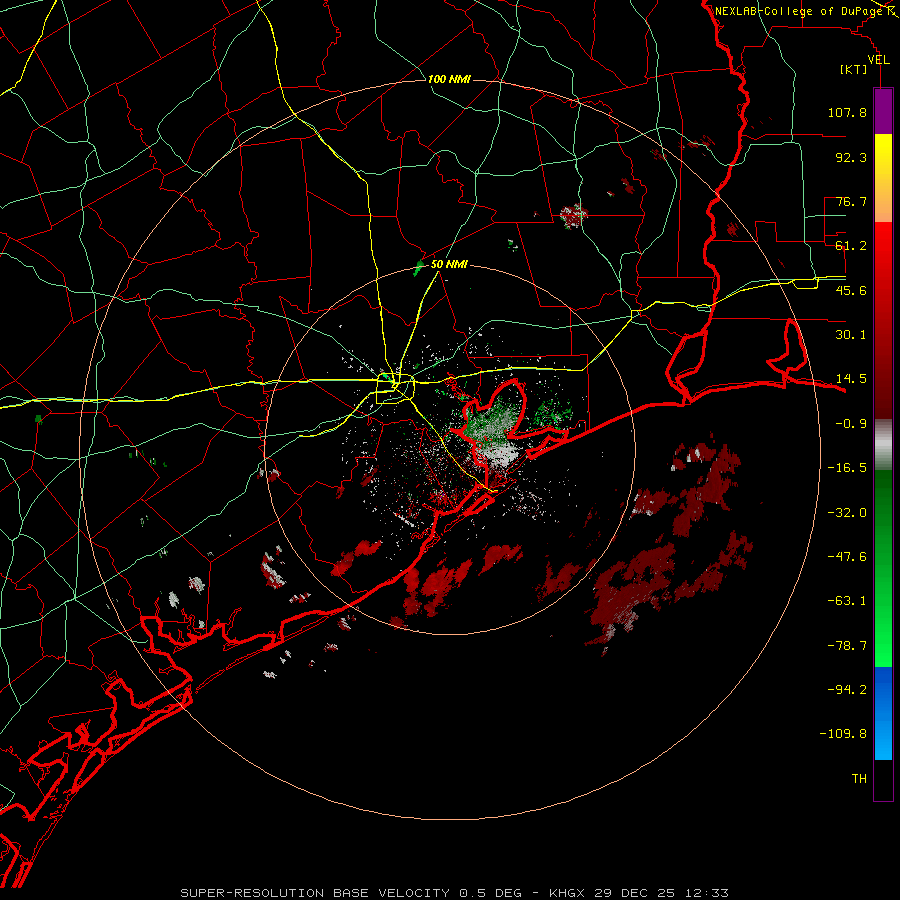Pick the purple segment of the color bar
Image resolution: width=900 pixels, height=900 pixels.
point(883,111)
